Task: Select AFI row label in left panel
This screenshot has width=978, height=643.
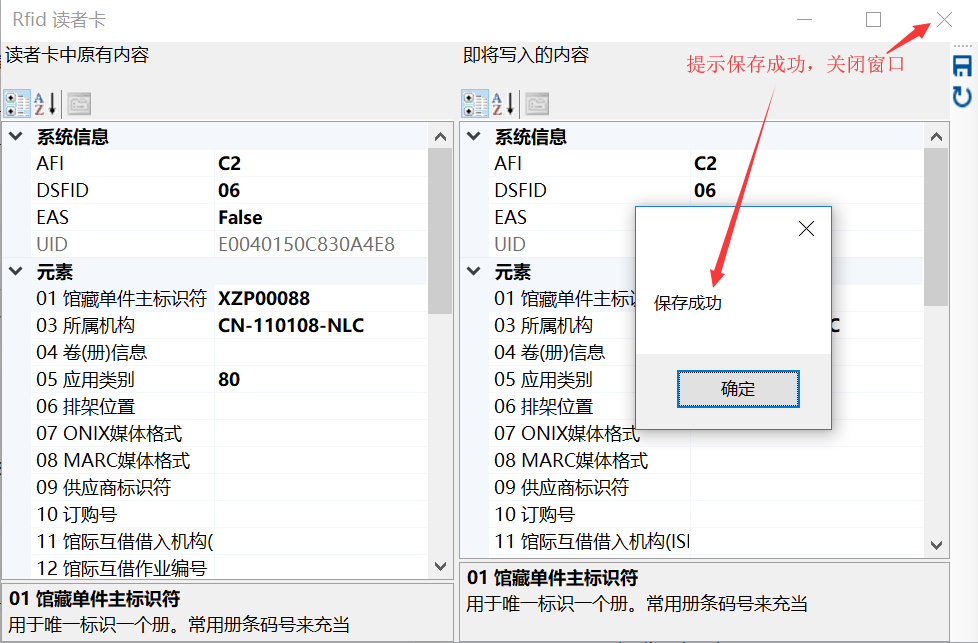Action: [x=50, y=163]
